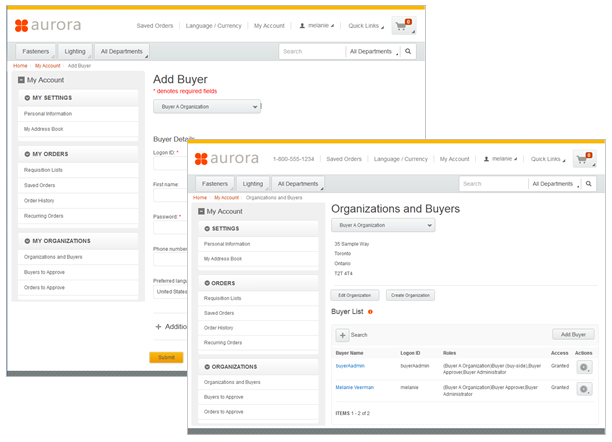Screen dimensions: 612x442
Task: Click aurora logo in Organizations and Buyers window
Action: (x=227, y=159)
